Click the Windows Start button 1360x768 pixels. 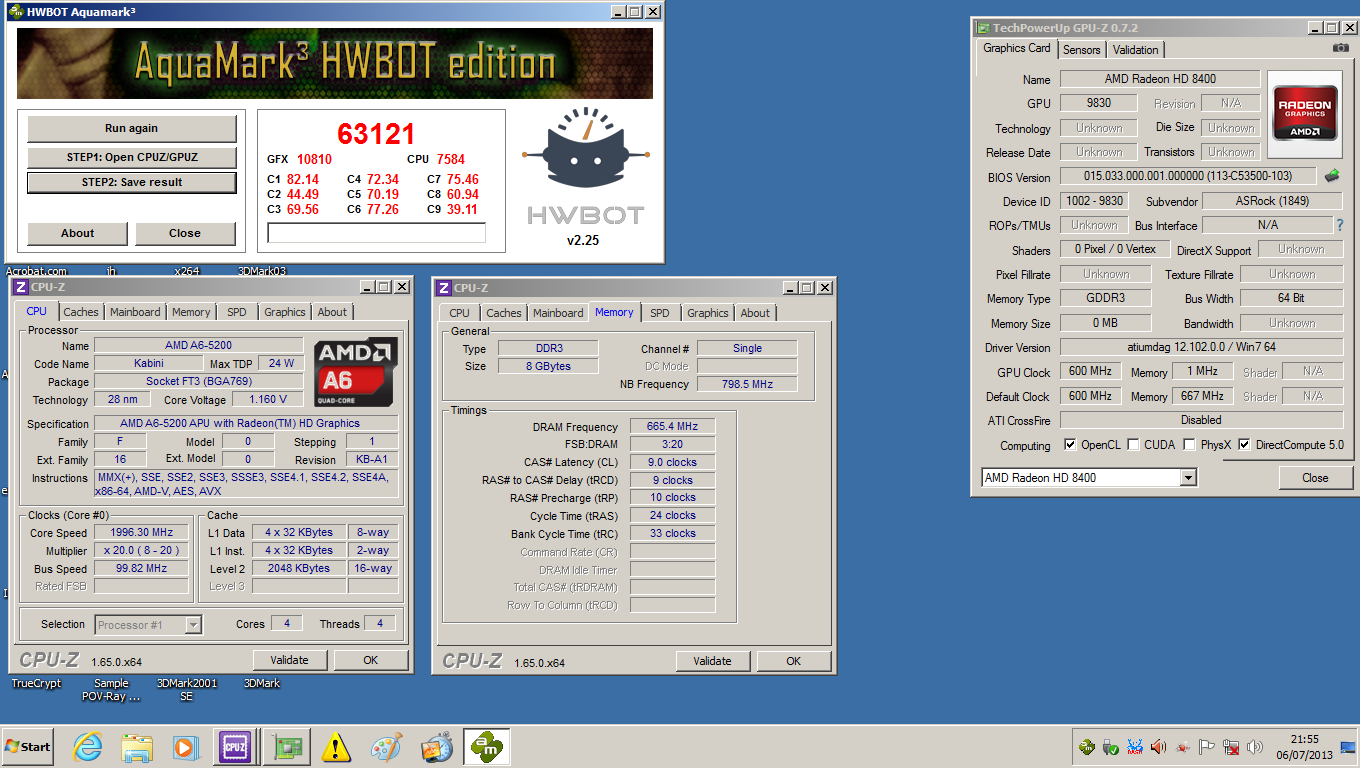click(x=28, y=747)
